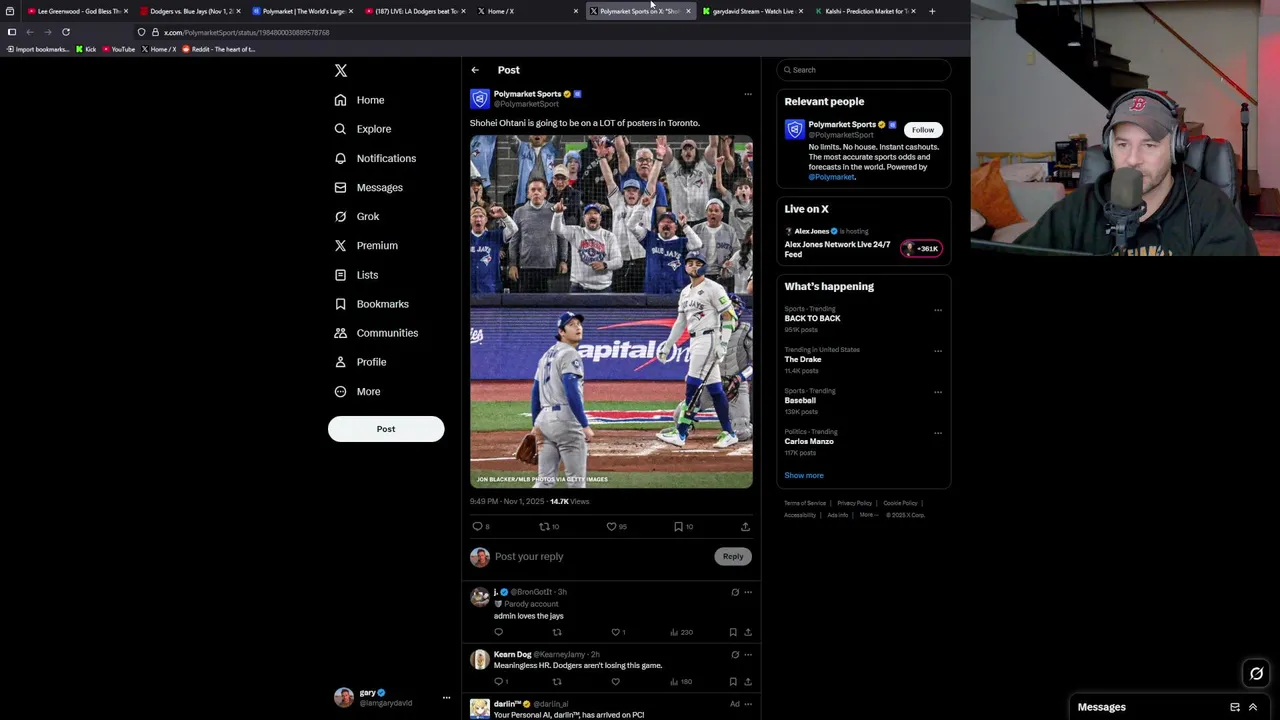The image size is (1280, 720).
Task: Open account switcher dots next to gary
Action: pyautogui.click(x=446, y=698)
